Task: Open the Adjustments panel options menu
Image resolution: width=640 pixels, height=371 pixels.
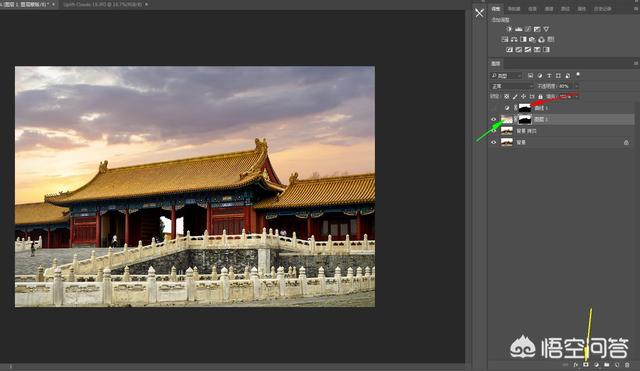Action: pyautogui.click(x=636, y=8)
